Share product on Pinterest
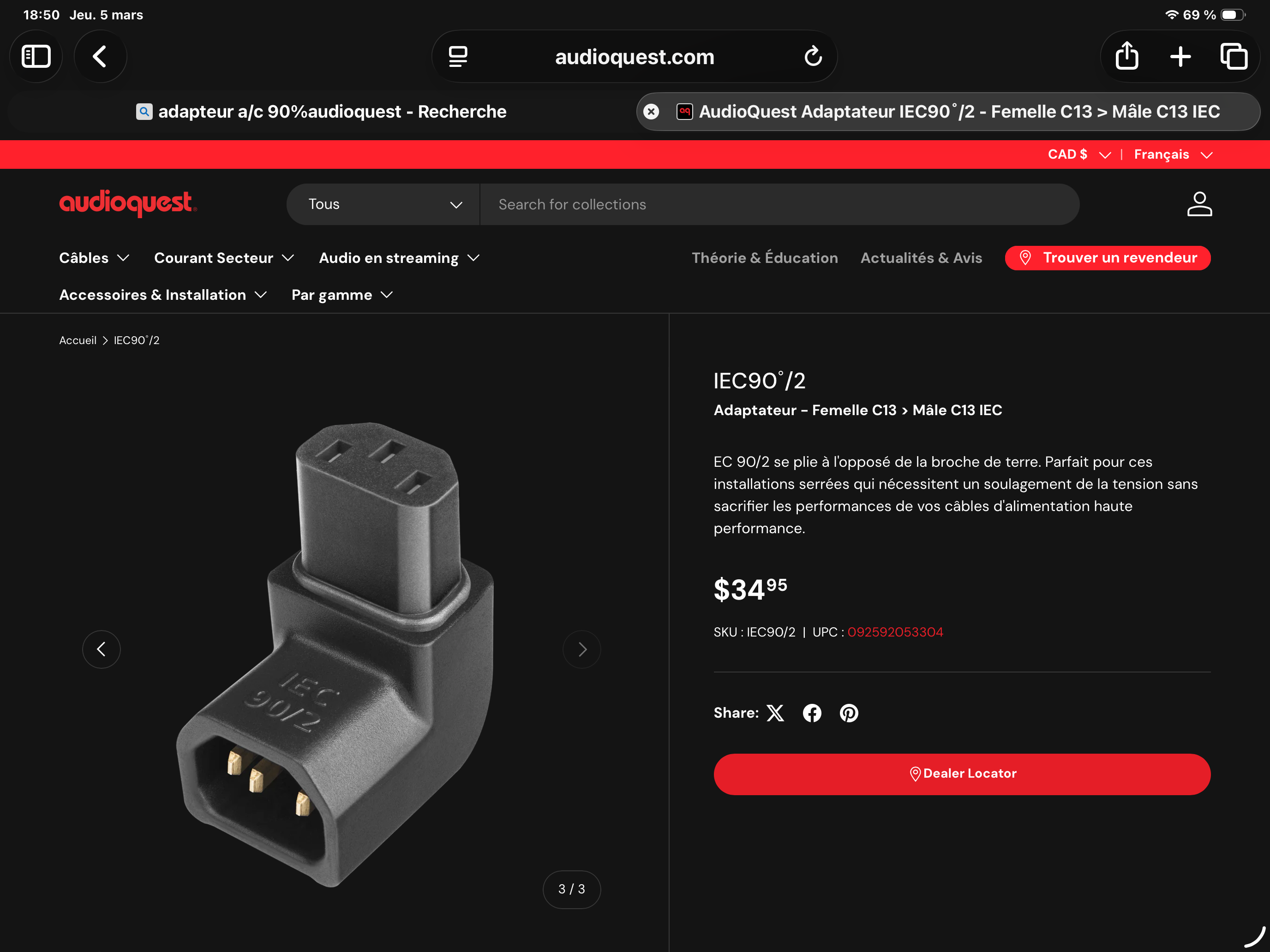 click(849, 713)
